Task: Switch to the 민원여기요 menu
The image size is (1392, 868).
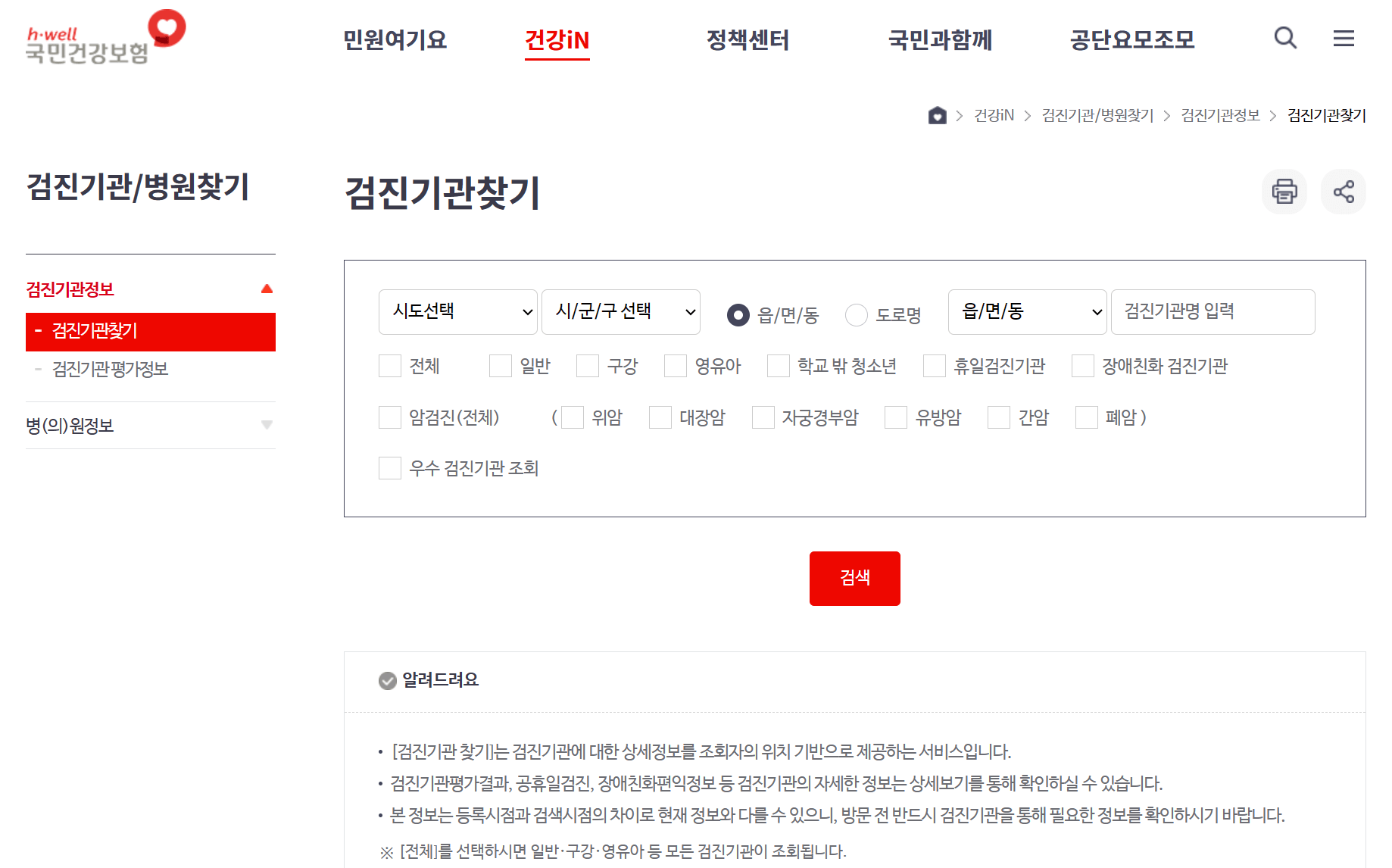Action: point(395,41)
